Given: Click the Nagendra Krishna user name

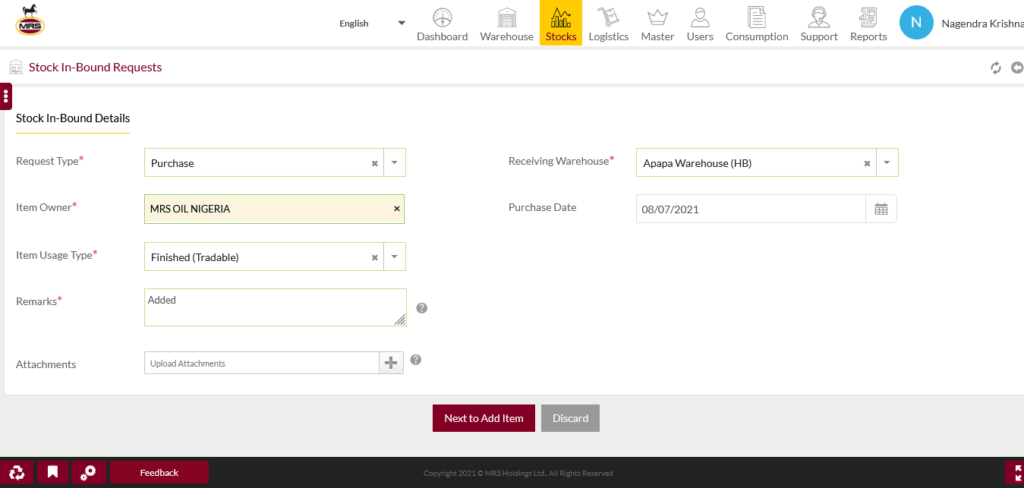Looking at the screenshot, I should (982, 24).
